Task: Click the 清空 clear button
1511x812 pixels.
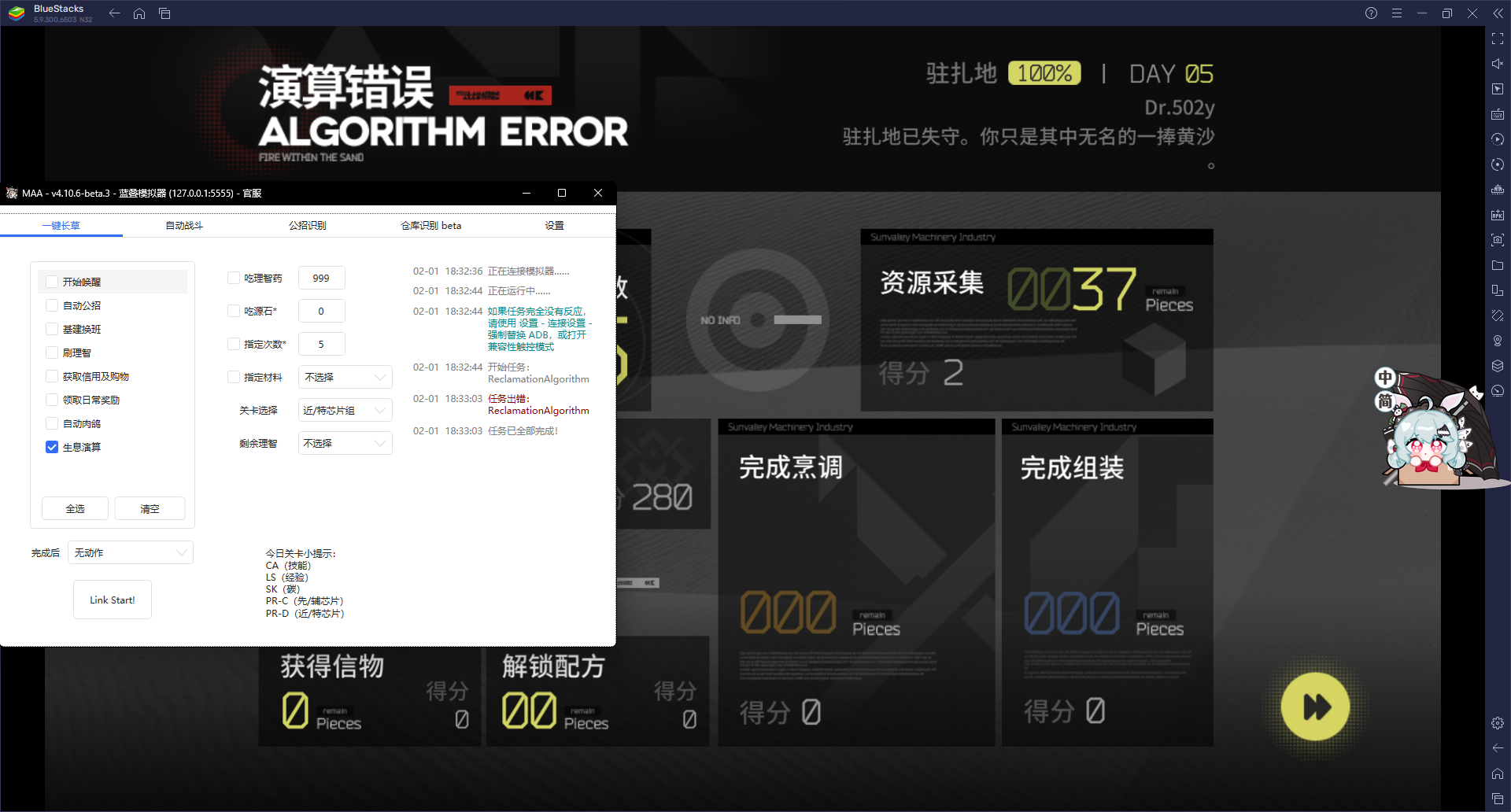Action: (150, 508)
